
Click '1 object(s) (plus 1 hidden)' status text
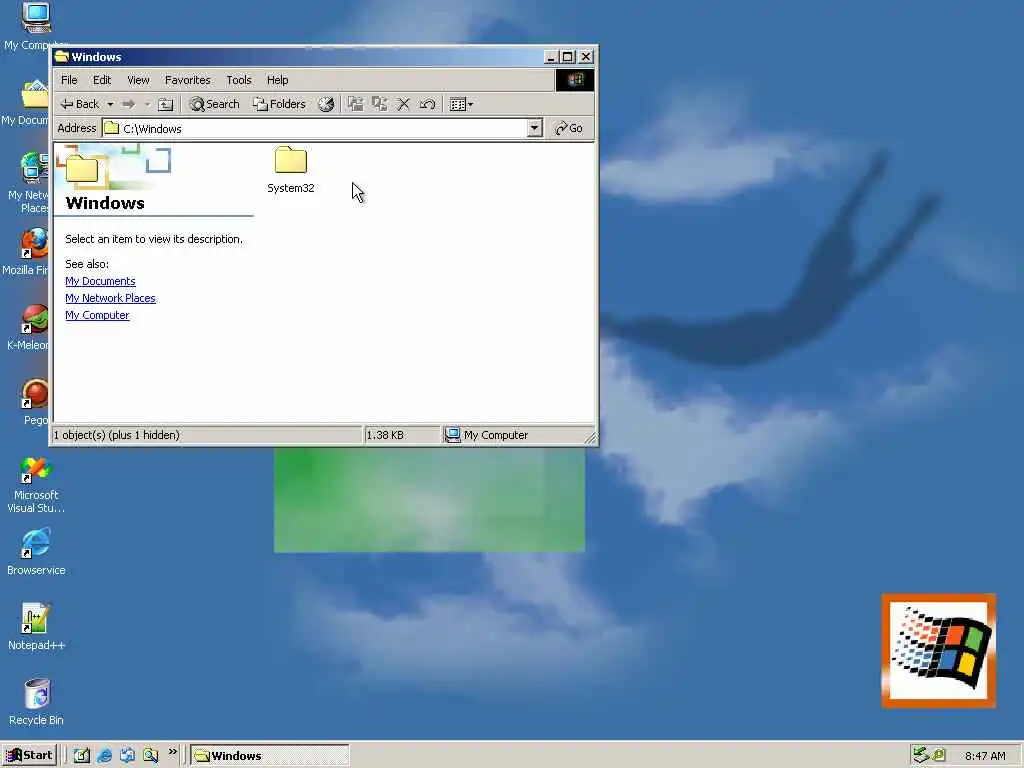[116, 435]
